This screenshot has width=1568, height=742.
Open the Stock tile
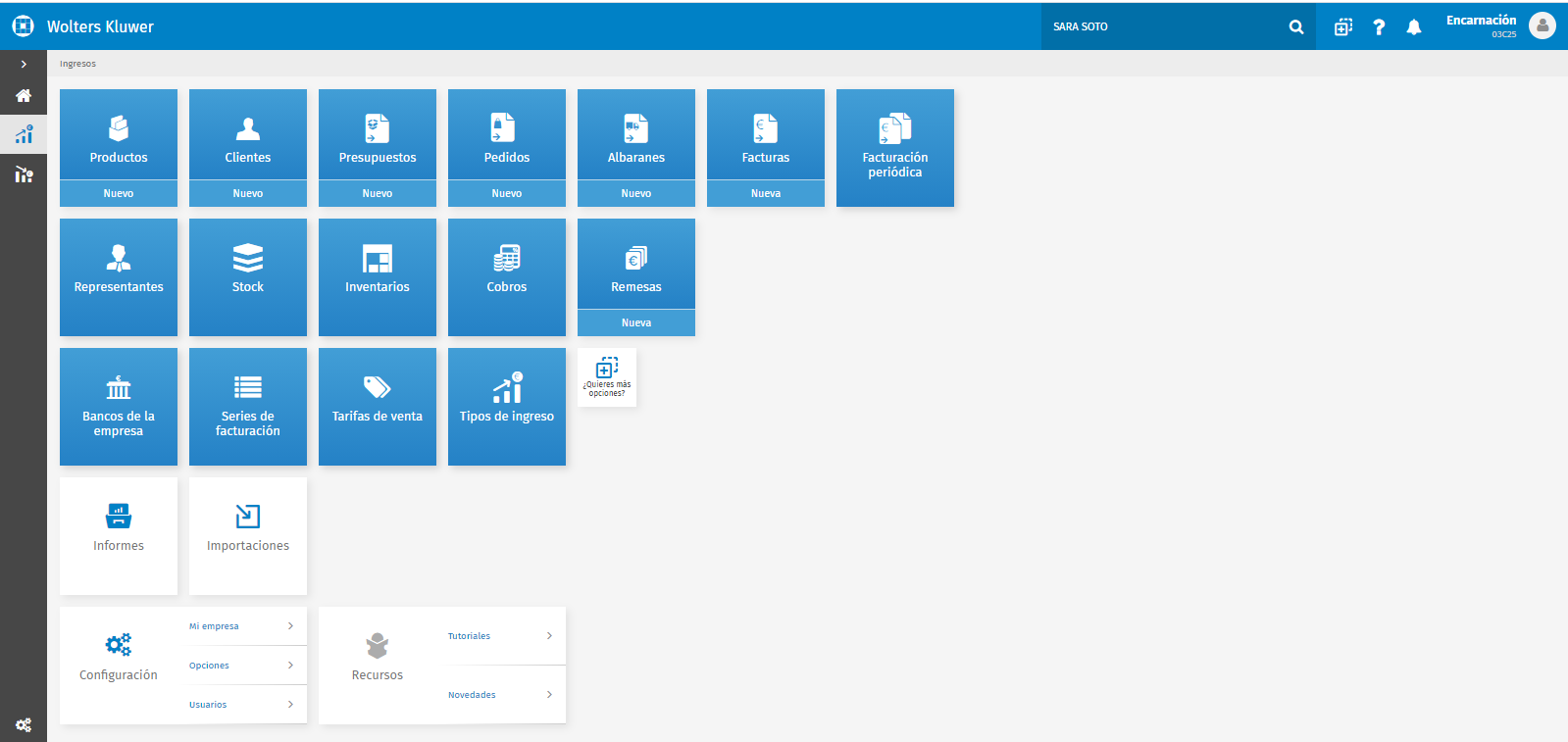[x=247, y=276]
